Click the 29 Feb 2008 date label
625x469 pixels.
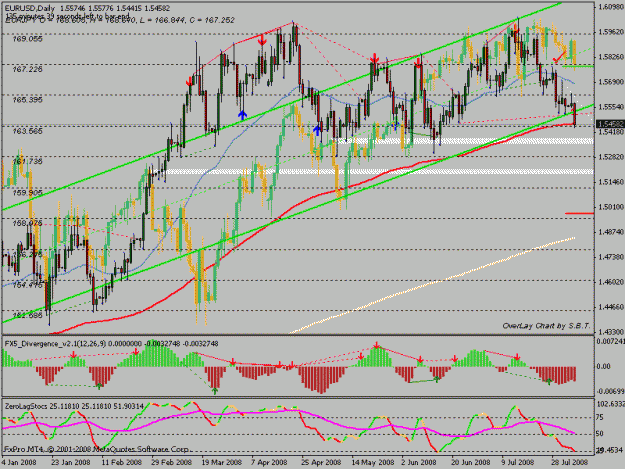coord(171,463)
